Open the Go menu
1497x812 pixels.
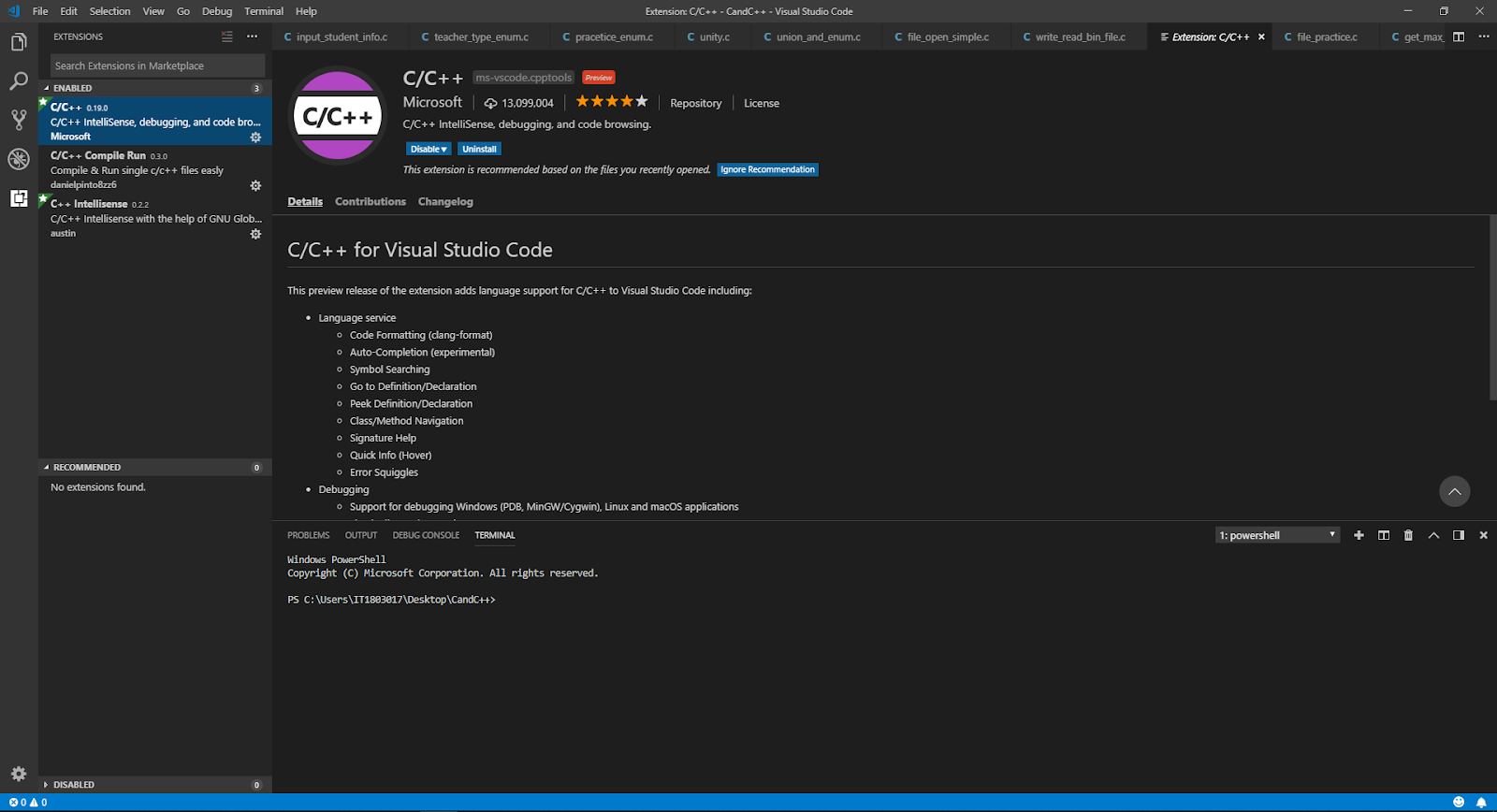(x=183, y=11)
